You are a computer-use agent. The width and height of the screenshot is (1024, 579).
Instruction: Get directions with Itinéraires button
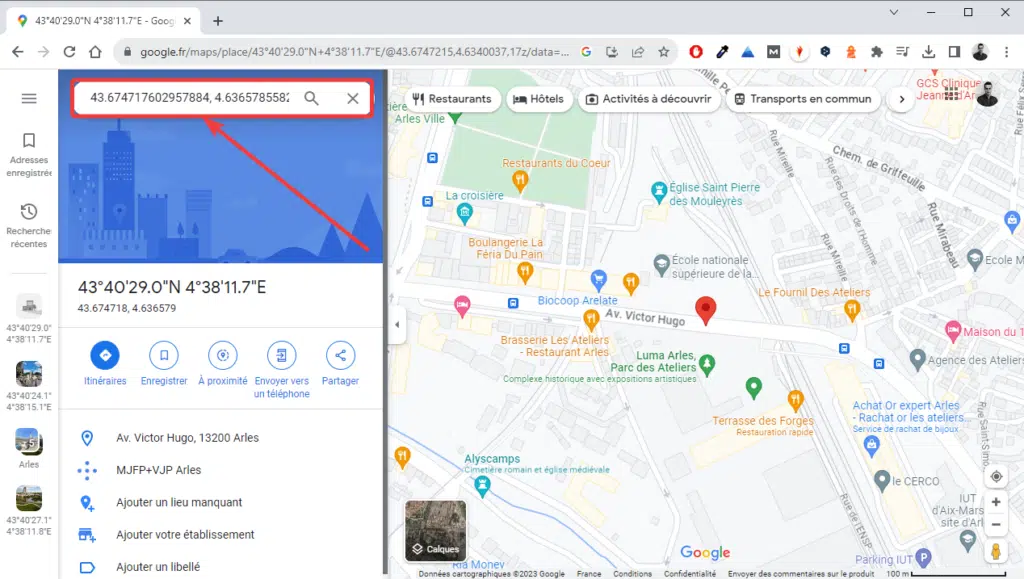[x=105, y=363]
